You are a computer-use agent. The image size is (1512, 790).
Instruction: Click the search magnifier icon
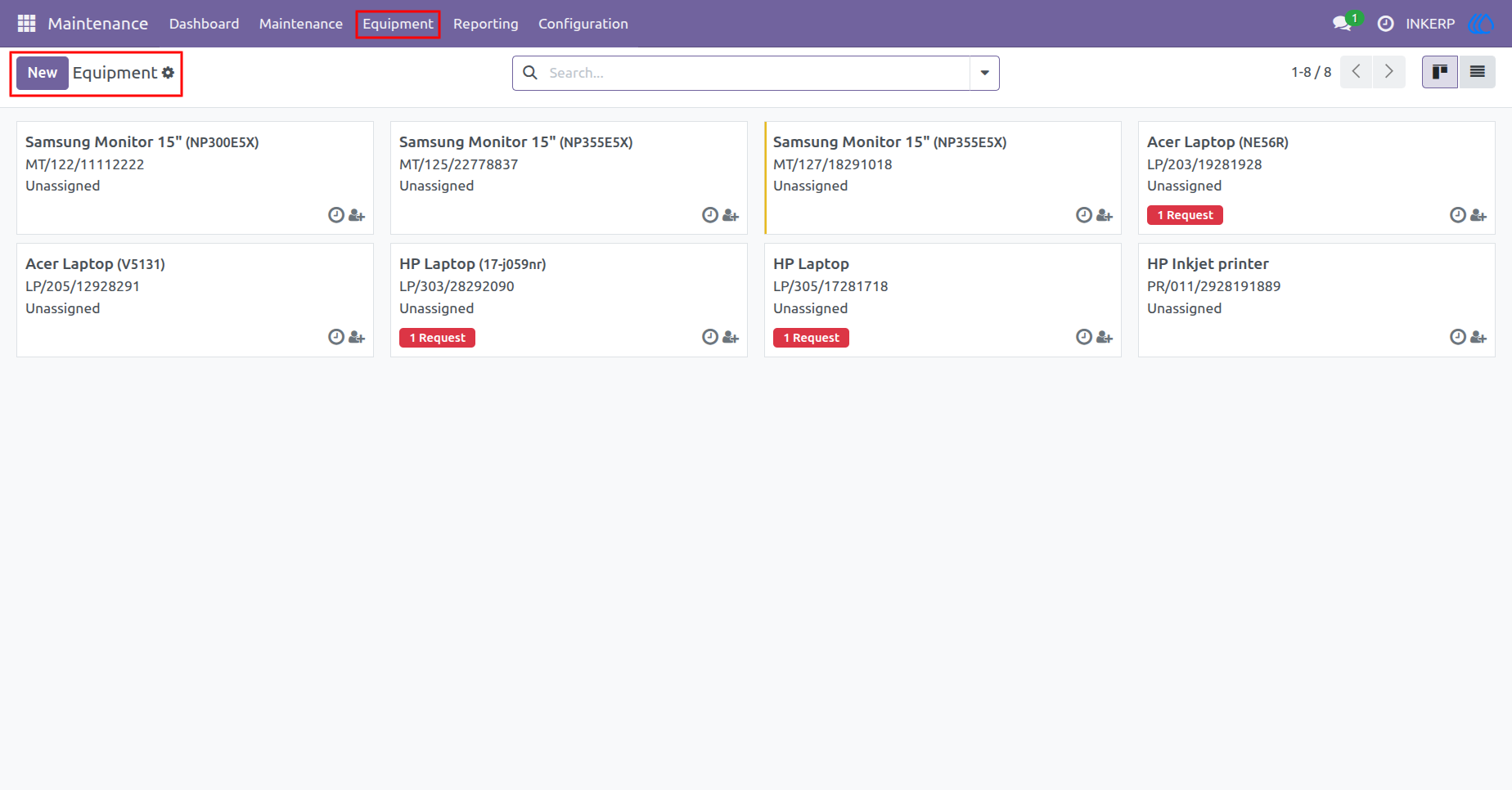pos(530,73)
